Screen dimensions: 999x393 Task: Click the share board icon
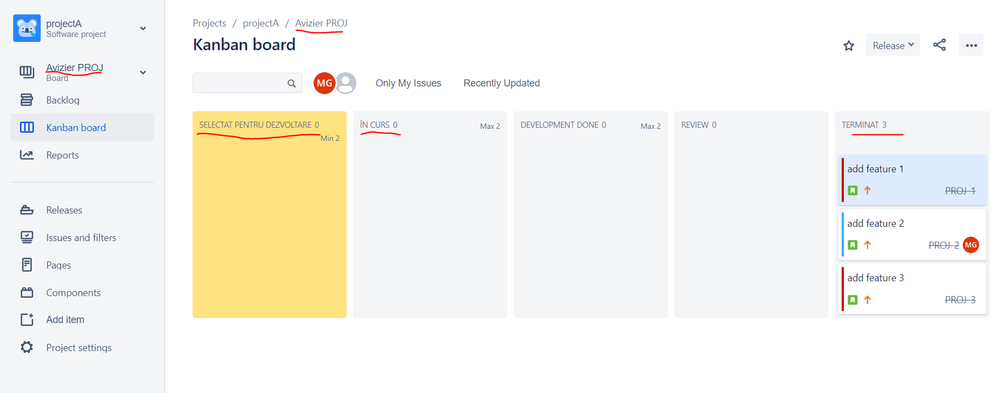pos(939,45)
